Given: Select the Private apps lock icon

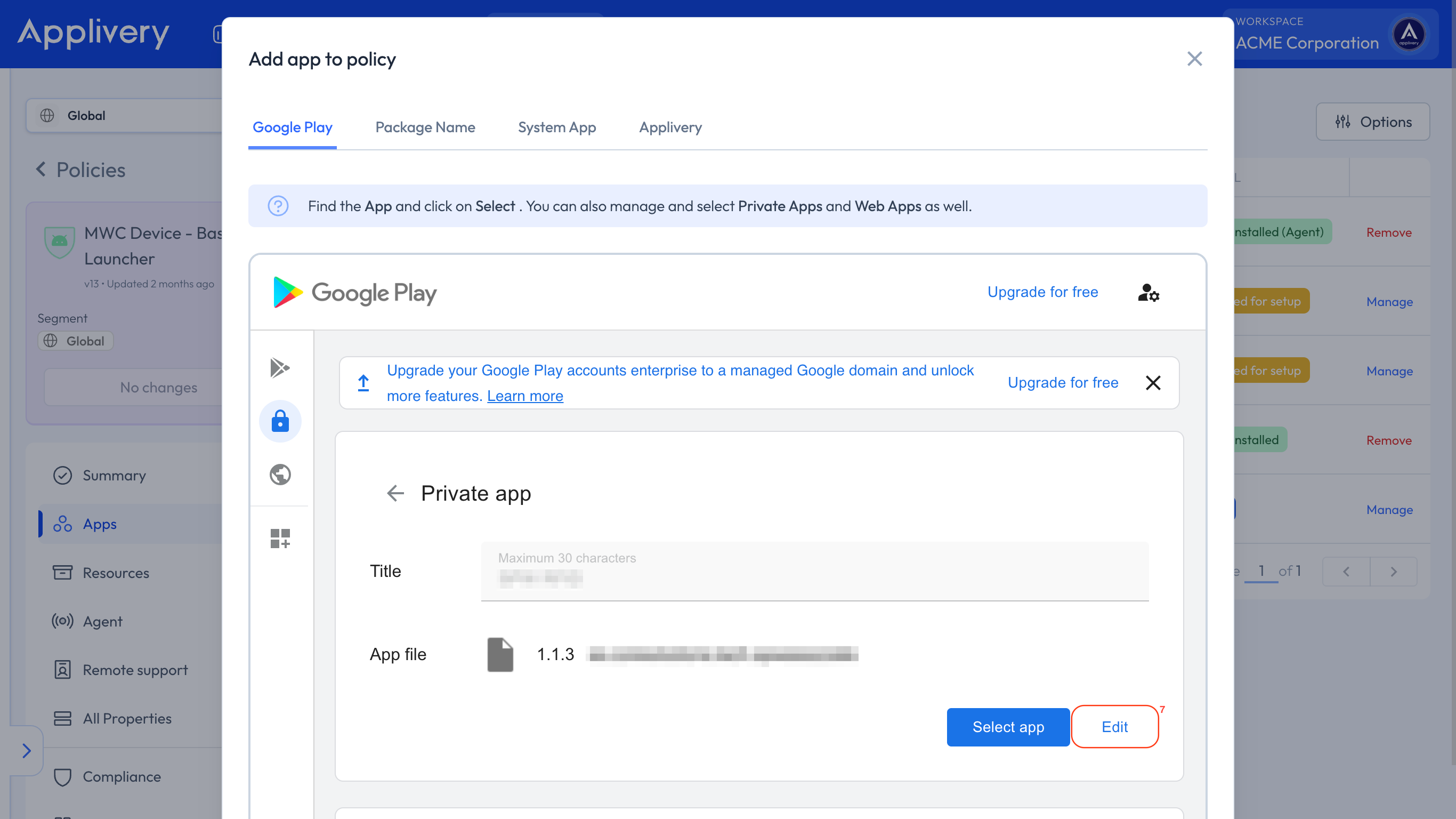Looking at the screenshot, I should pyautogui.click(x=280, y=421).
